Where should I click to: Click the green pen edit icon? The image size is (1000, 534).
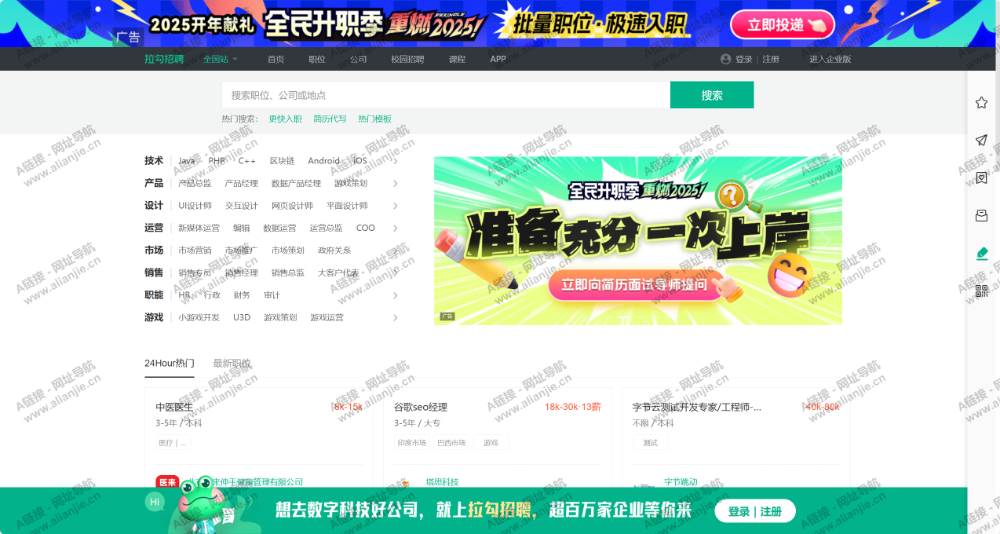pos(982,253)
